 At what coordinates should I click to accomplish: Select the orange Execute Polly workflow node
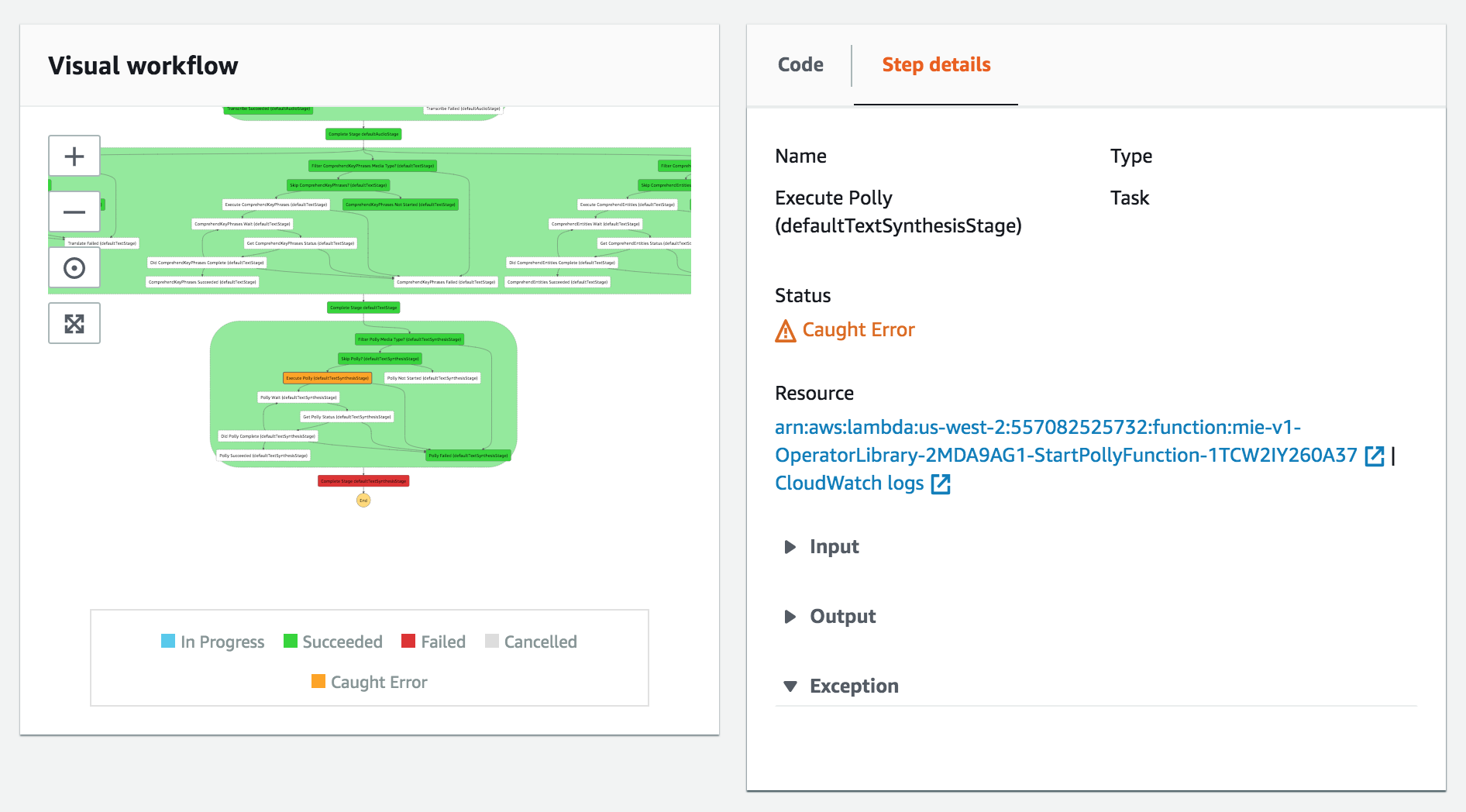pyautogui.click(x=328, y=378)
